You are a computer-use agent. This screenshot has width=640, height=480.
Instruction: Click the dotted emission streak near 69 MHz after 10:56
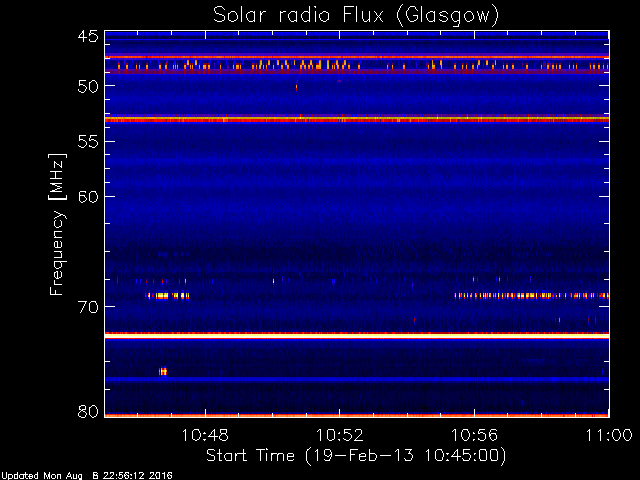click(532, 296)
